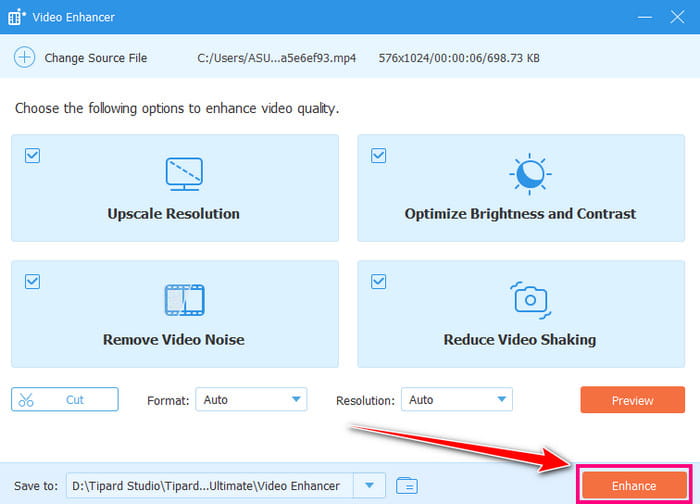The width and height of the screenshot is (700, 504).
Task: Click the Enhance button
Action: pos(634,485)
